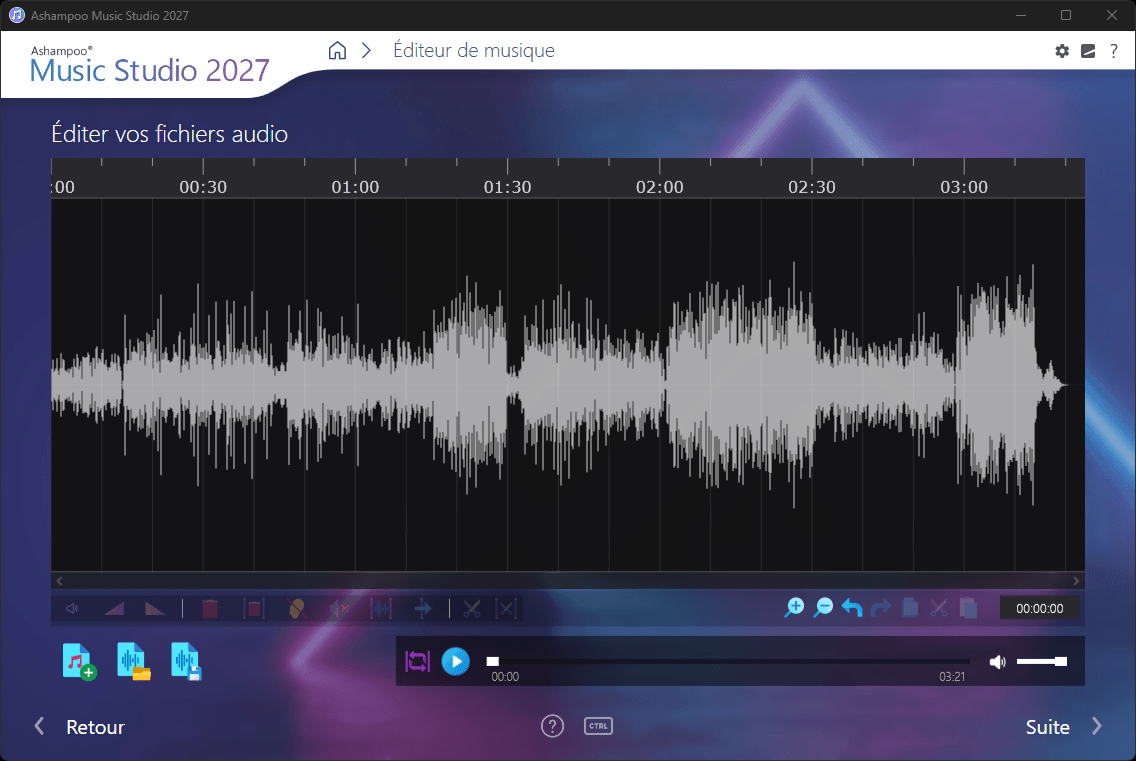
Task: Click the skin/theme icon next to settings
Action: (1087, 51)
